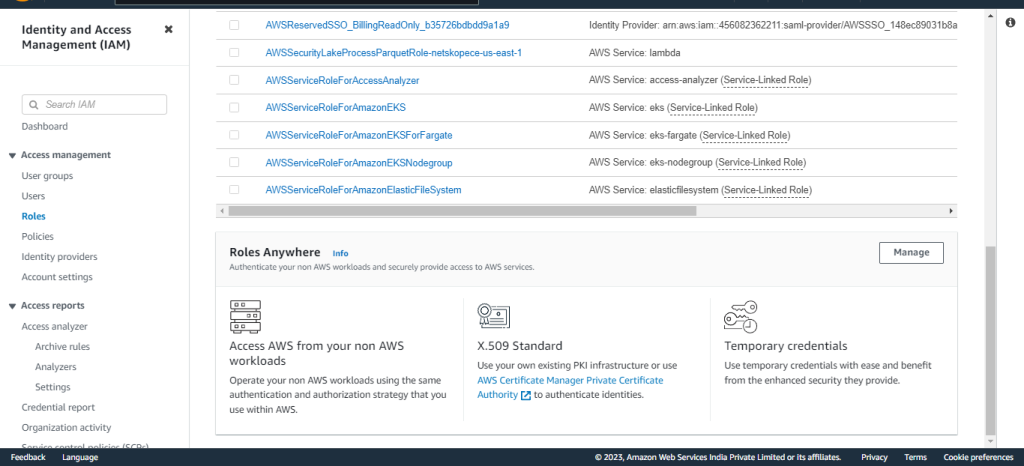Image resolution: width=1024 pixels, height=466 pixels.
Task: Open Dashboard in the IAM sidebar
Action: 44,127
